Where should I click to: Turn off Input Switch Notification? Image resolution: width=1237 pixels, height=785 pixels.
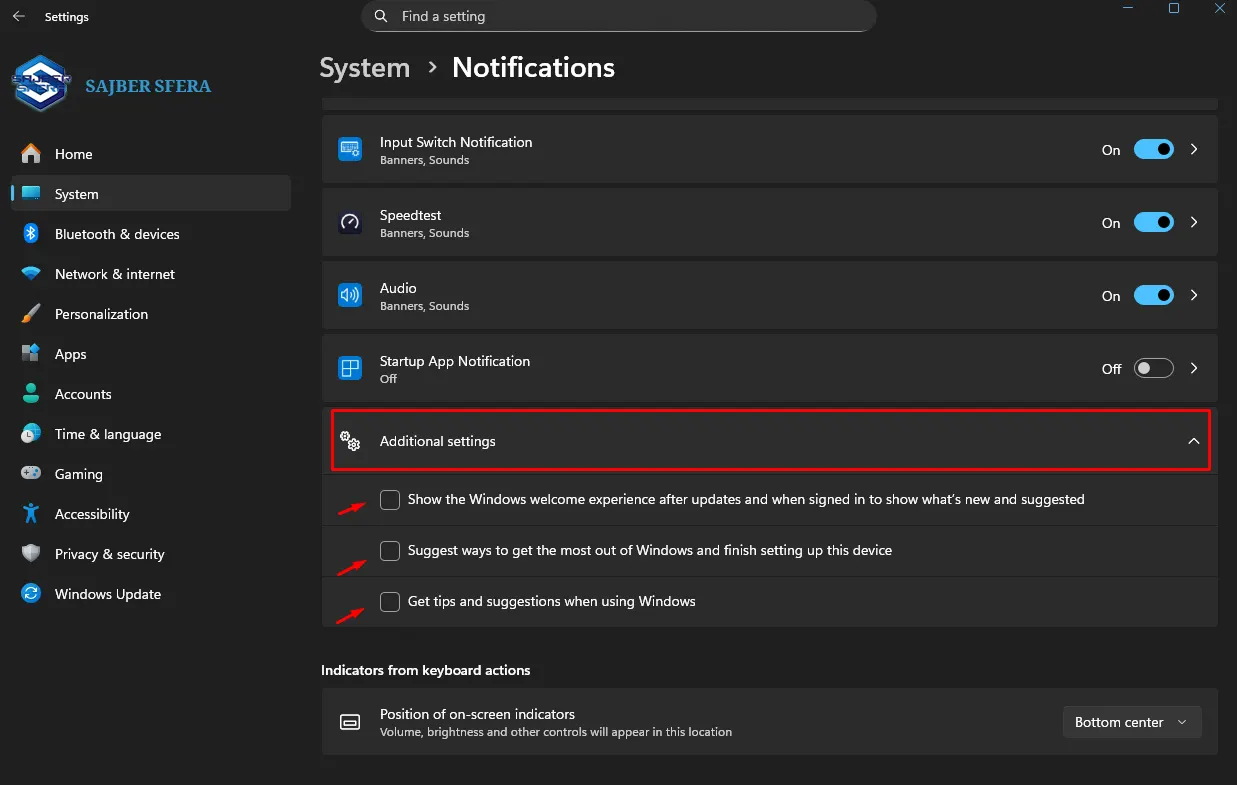click(1153, 149)
